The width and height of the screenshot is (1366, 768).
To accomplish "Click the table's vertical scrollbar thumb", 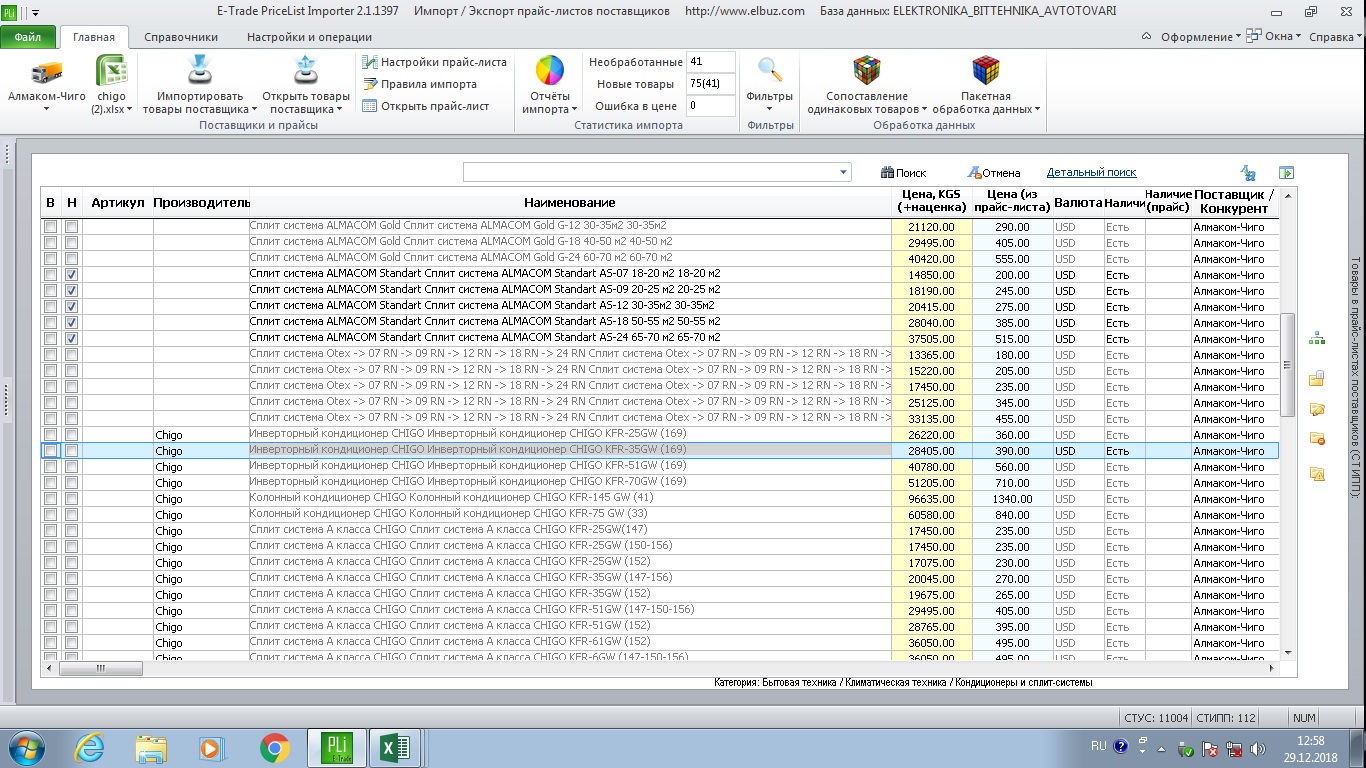I will pyautogui.click(x=1288, y=365).
